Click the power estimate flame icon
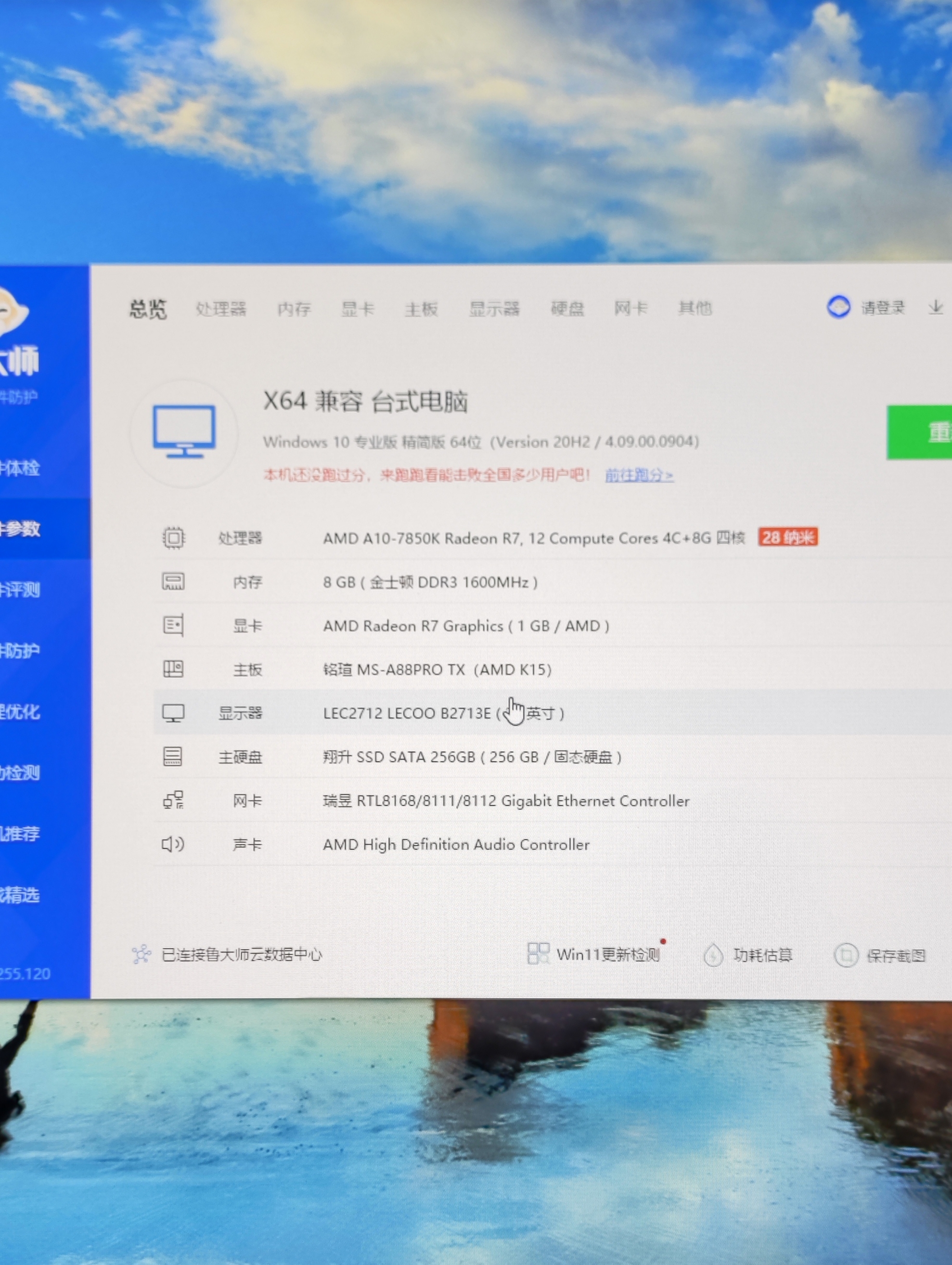 coord(713,955)
